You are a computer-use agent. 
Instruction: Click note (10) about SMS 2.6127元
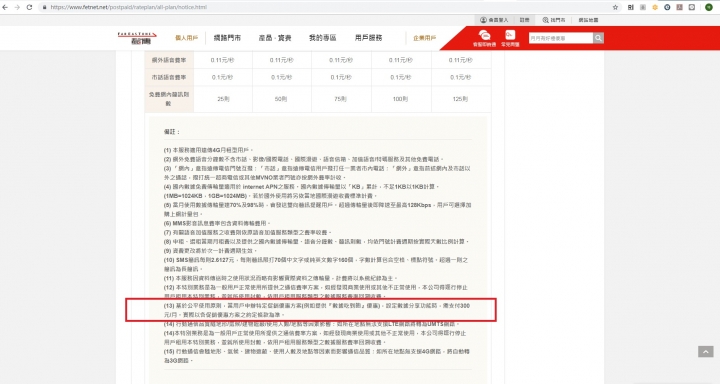(x=316, y=265)
